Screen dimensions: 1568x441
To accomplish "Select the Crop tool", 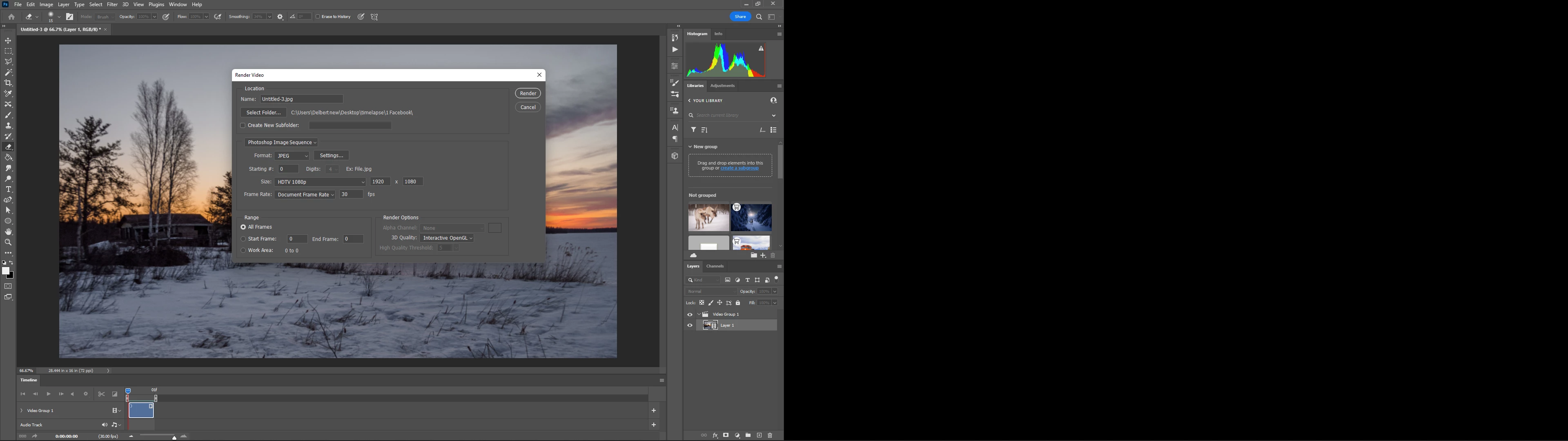I will (9, 83).
